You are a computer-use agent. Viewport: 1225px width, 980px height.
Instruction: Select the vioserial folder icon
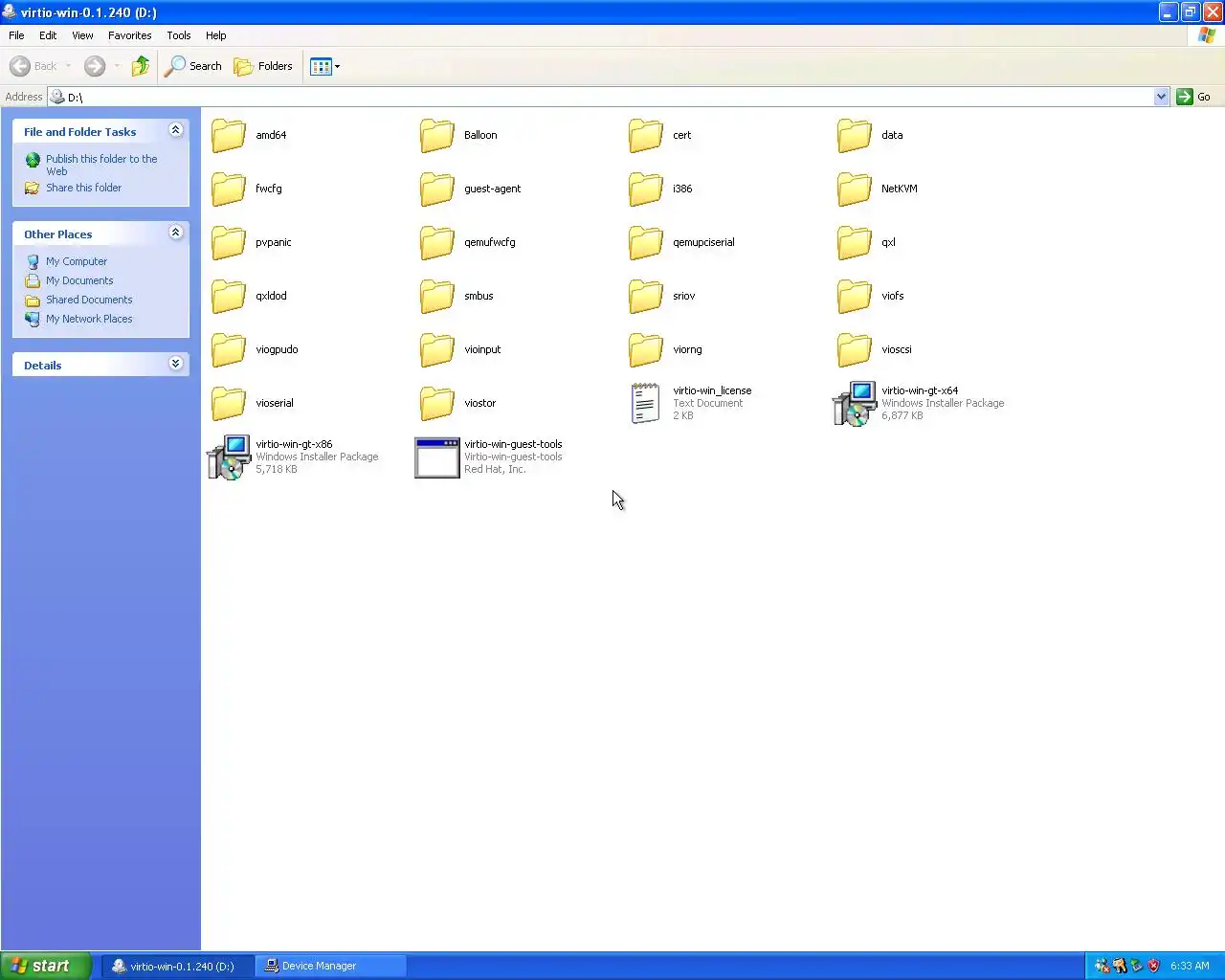point(229,403)
